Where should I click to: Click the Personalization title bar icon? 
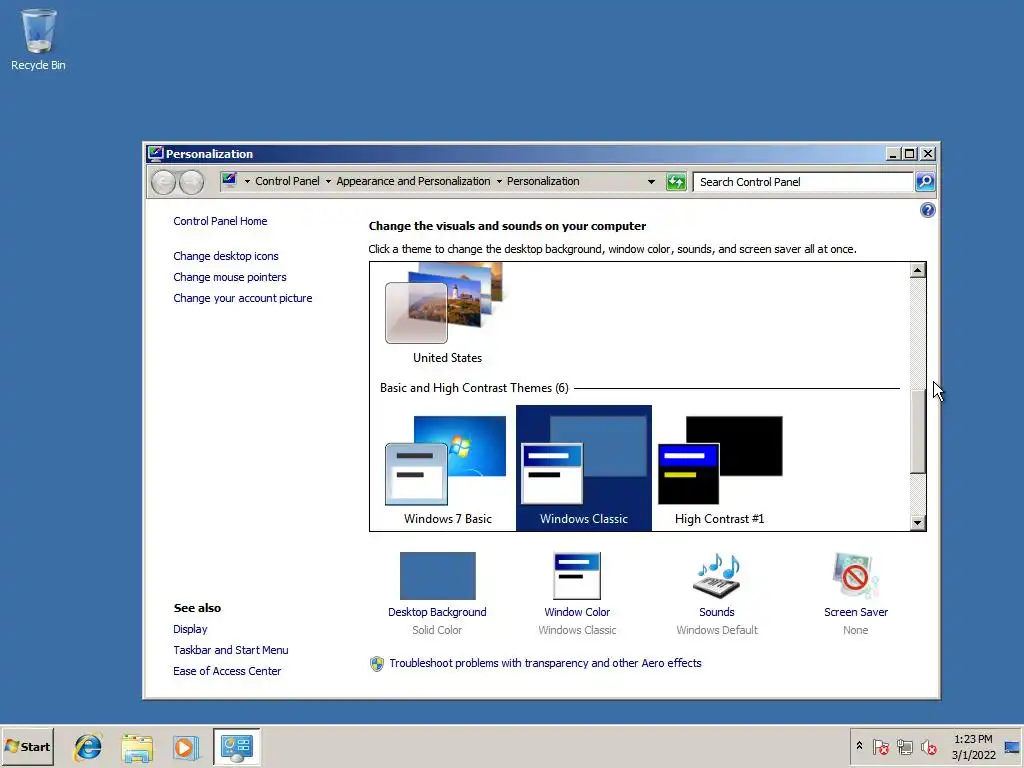pyautogui.click(x=155, y=153)
